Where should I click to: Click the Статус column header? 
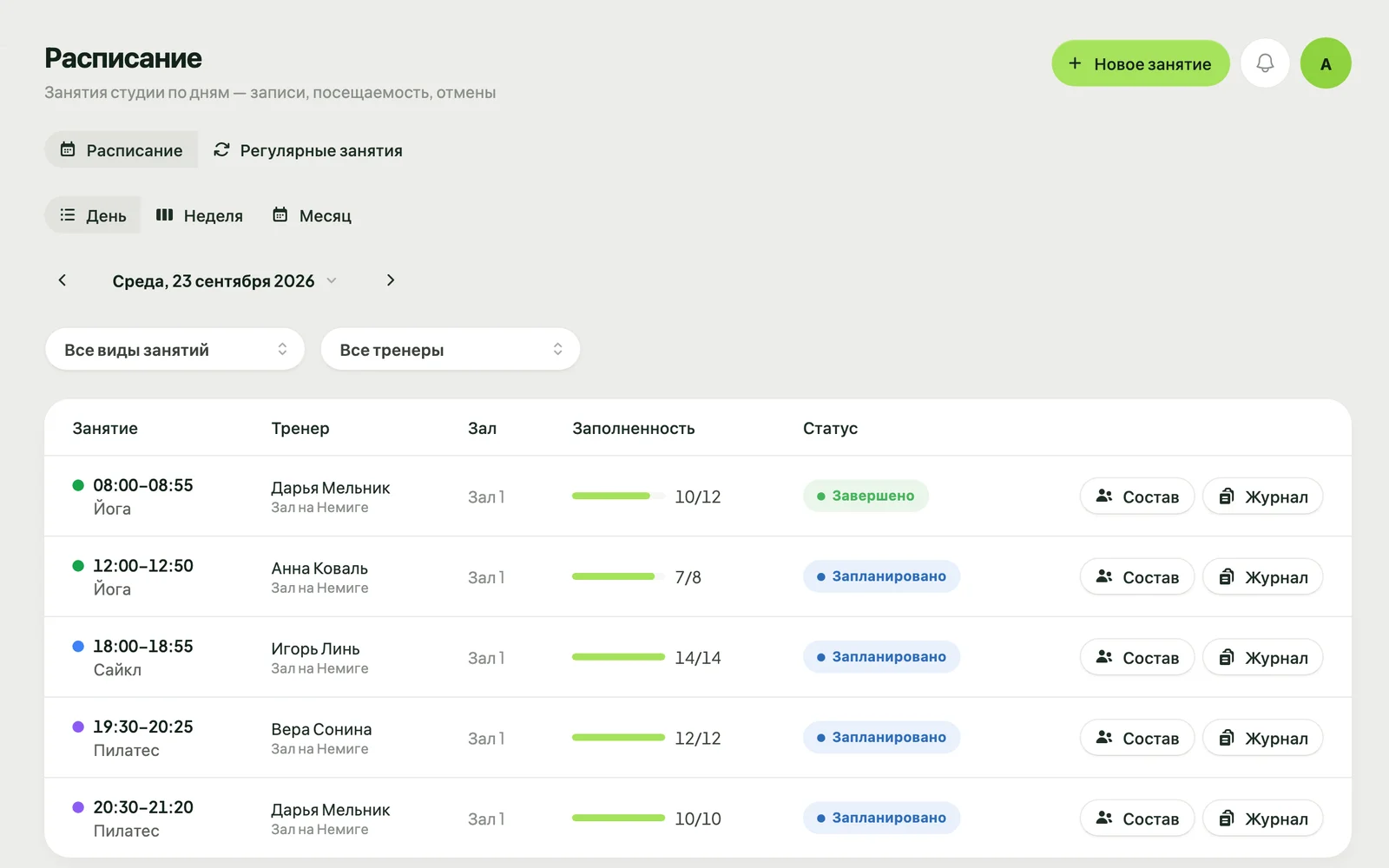(x=830, y=428)
